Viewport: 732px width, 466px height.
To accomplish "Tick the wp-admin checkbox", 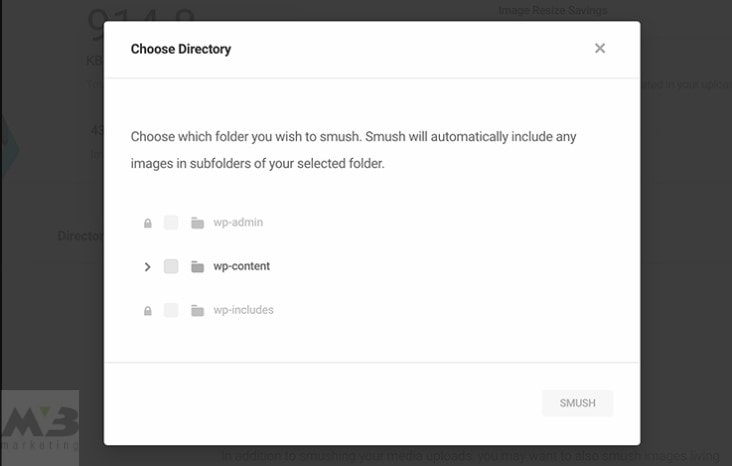I will (x=171, y=223).
